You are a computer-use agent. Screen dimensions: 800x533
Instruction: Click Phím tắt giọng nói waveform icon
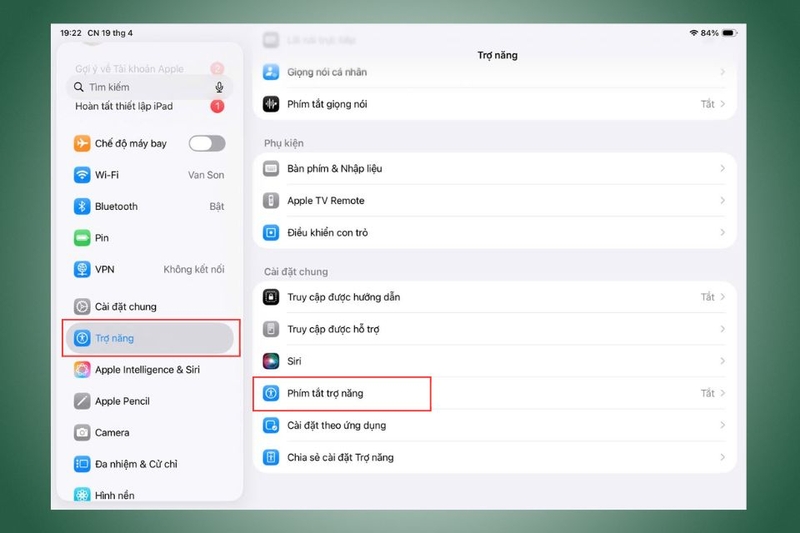click(x=271, y=104)
